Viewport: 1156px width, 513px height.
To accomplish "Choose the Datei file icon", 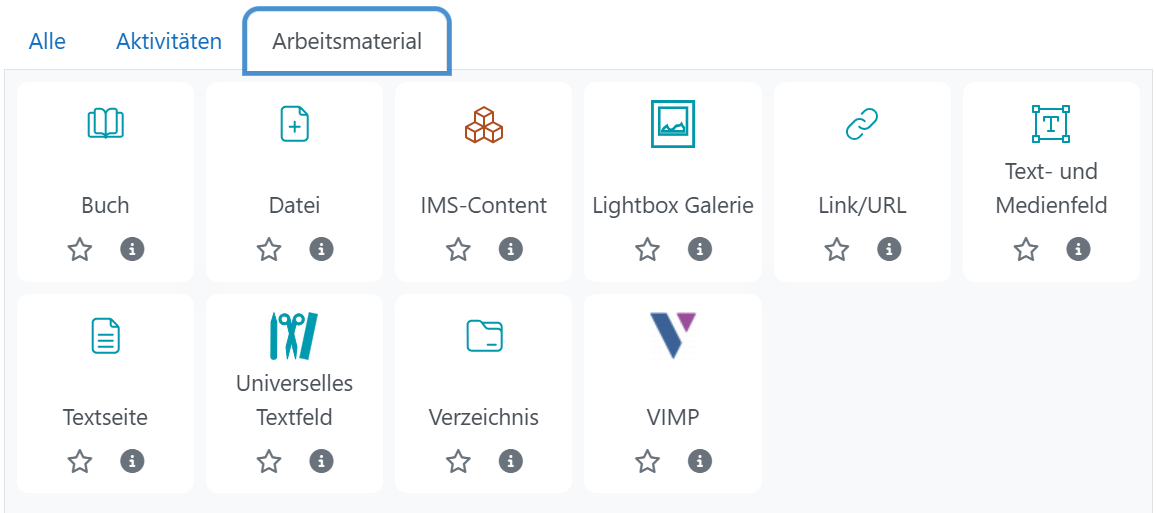I will click(294, 124).
